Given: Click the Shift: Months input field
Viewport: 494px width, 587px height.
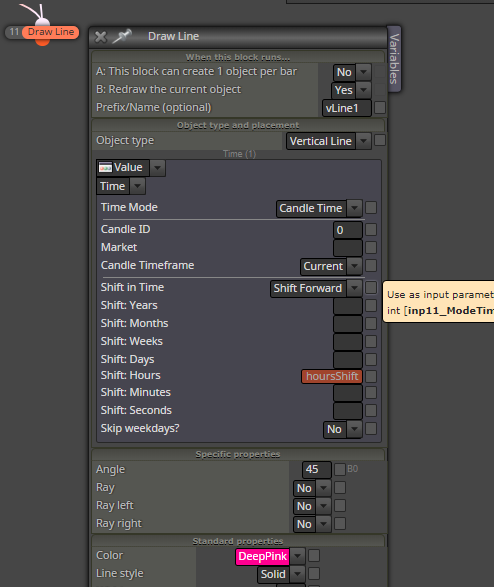Looking at the screenshot, I should [x=348, y=324].
